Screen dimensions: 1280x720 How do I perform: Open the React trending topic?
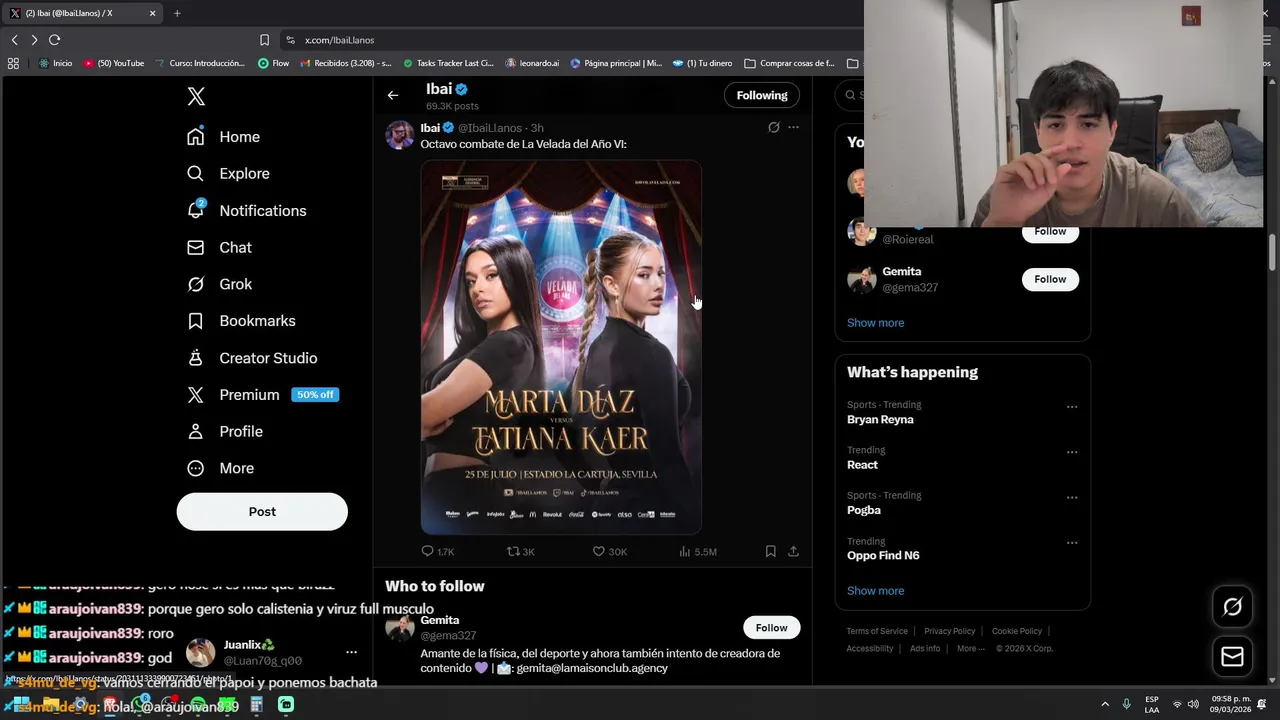point(862,465)
